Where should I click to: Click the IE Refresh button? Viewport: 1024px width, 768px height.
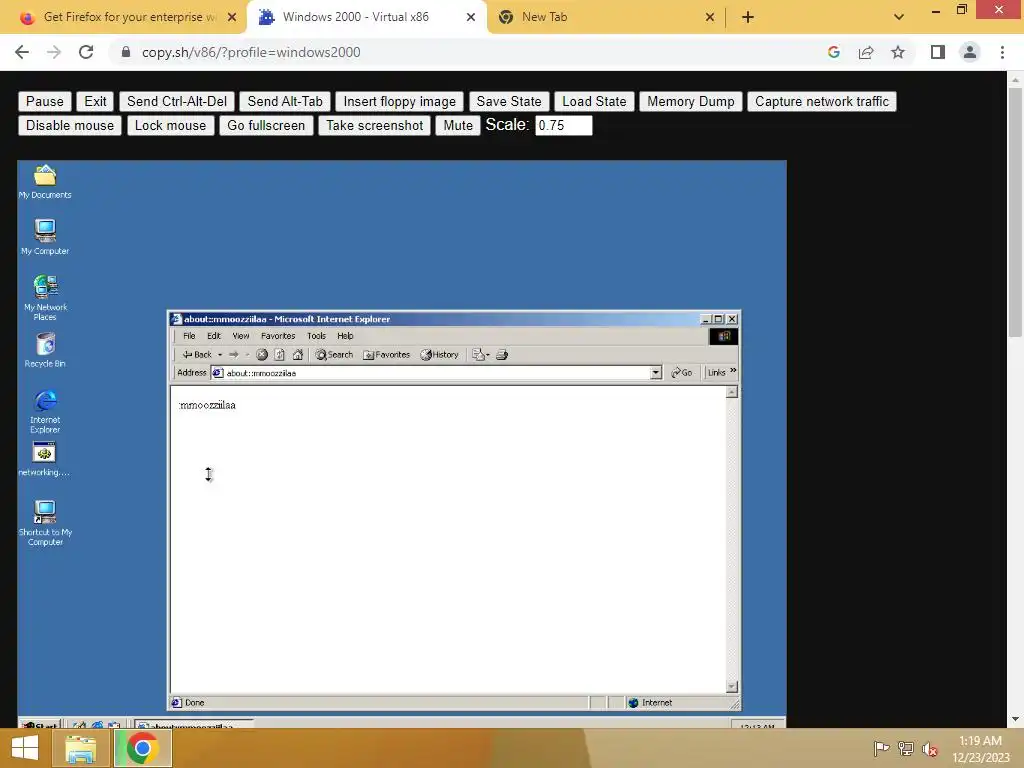[x=280, y=355]
